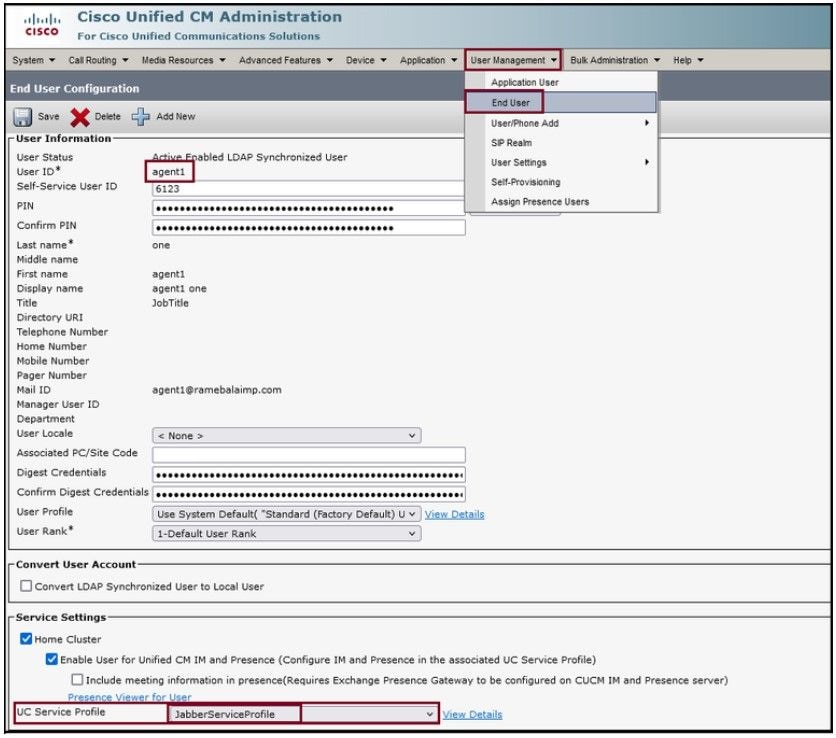Click the User Management menu

point(513,60)
